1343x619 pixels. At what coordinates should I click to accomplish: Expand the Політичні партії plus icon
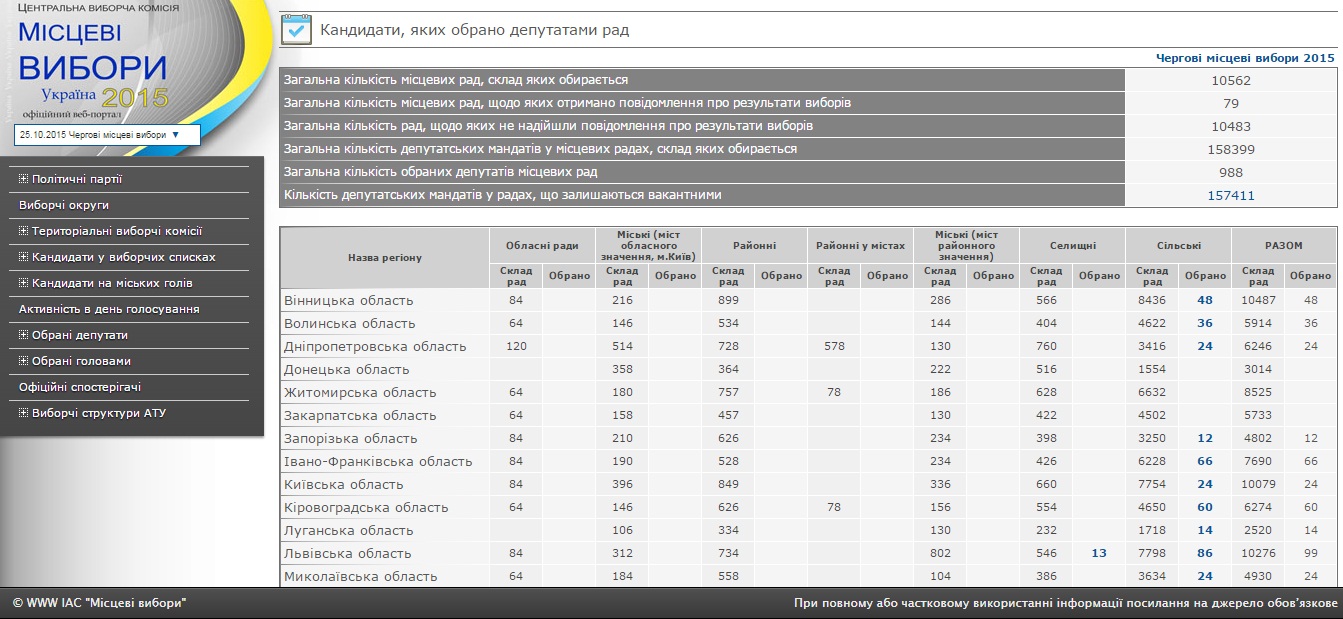coord(24,180)
